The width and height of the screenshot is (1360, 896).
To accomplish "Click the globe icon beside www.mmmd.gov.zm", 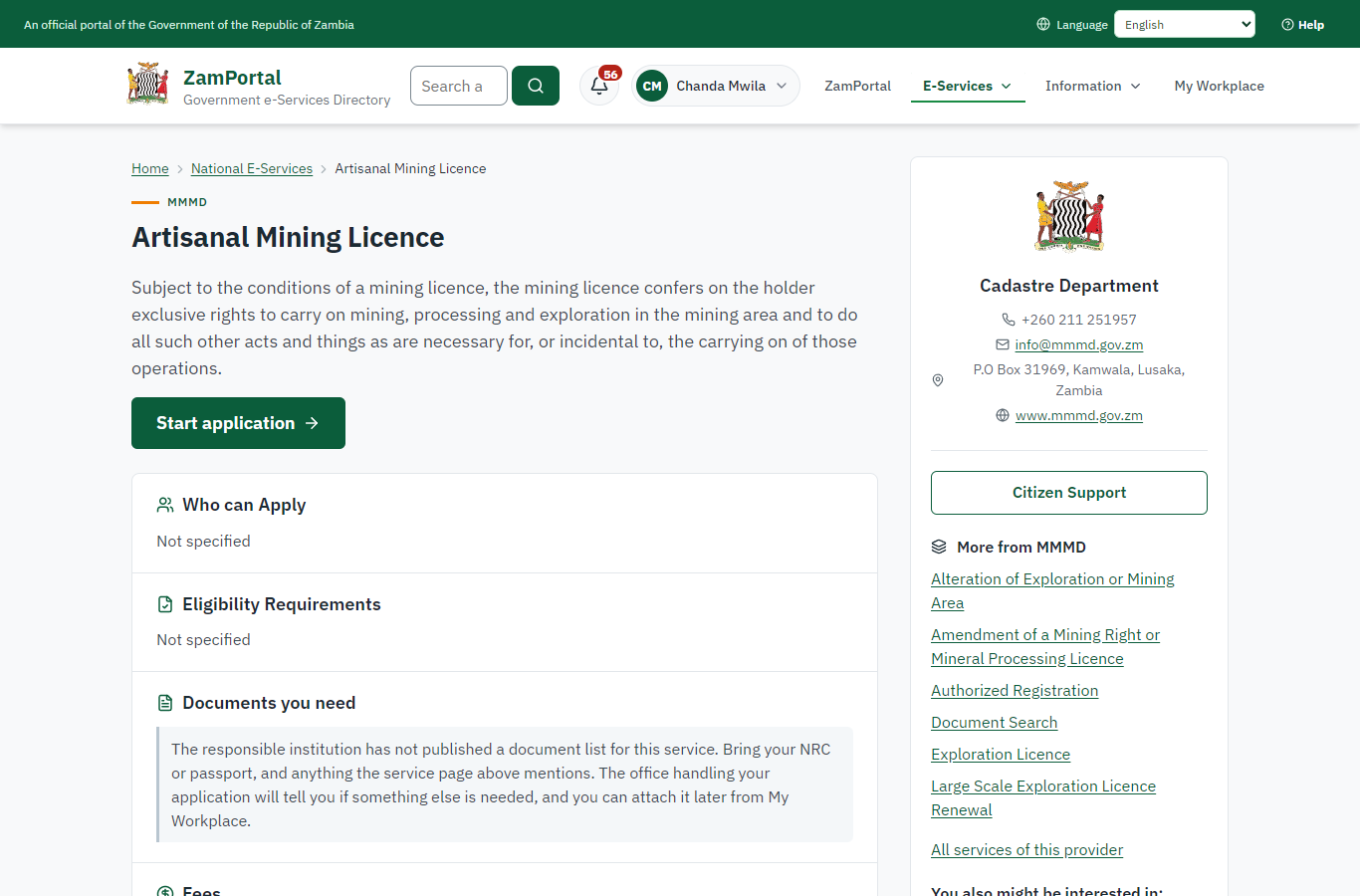I will (x=1003, y=415).
